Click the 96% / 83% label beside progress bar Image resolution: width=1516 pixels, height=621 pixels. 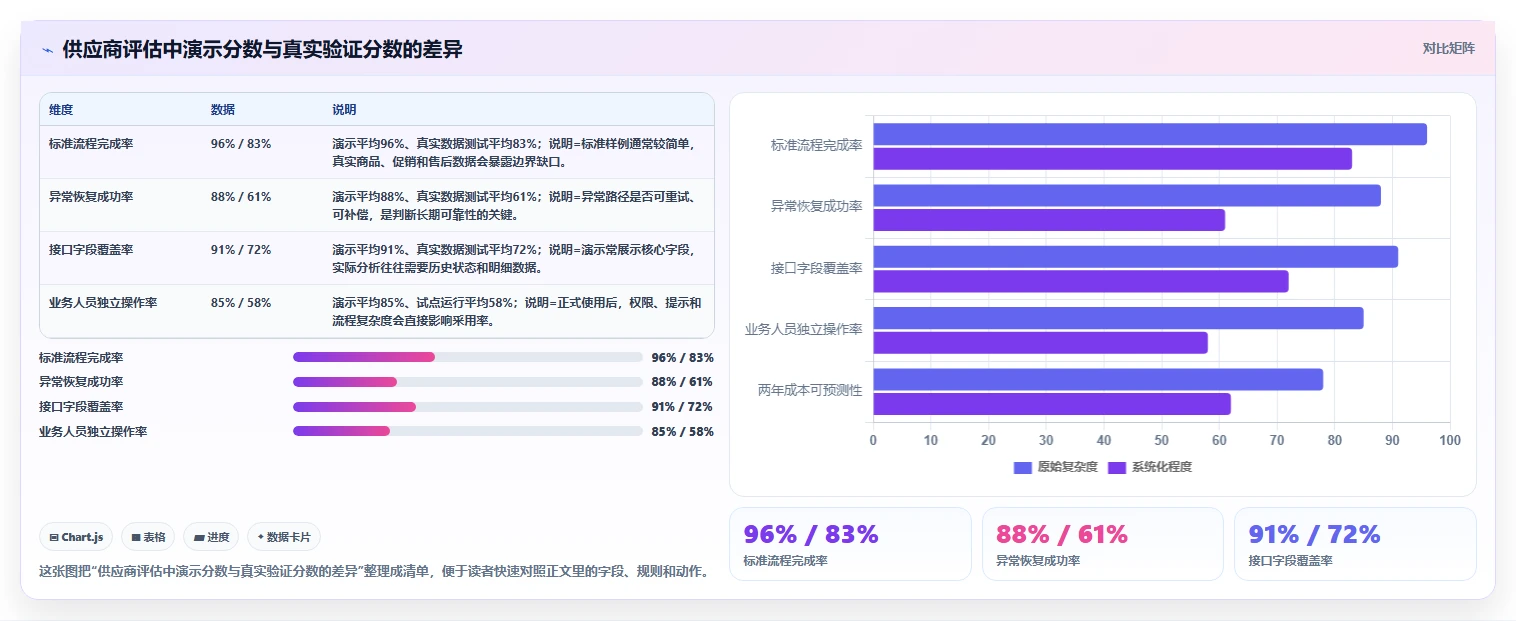[x=682, y=358]
